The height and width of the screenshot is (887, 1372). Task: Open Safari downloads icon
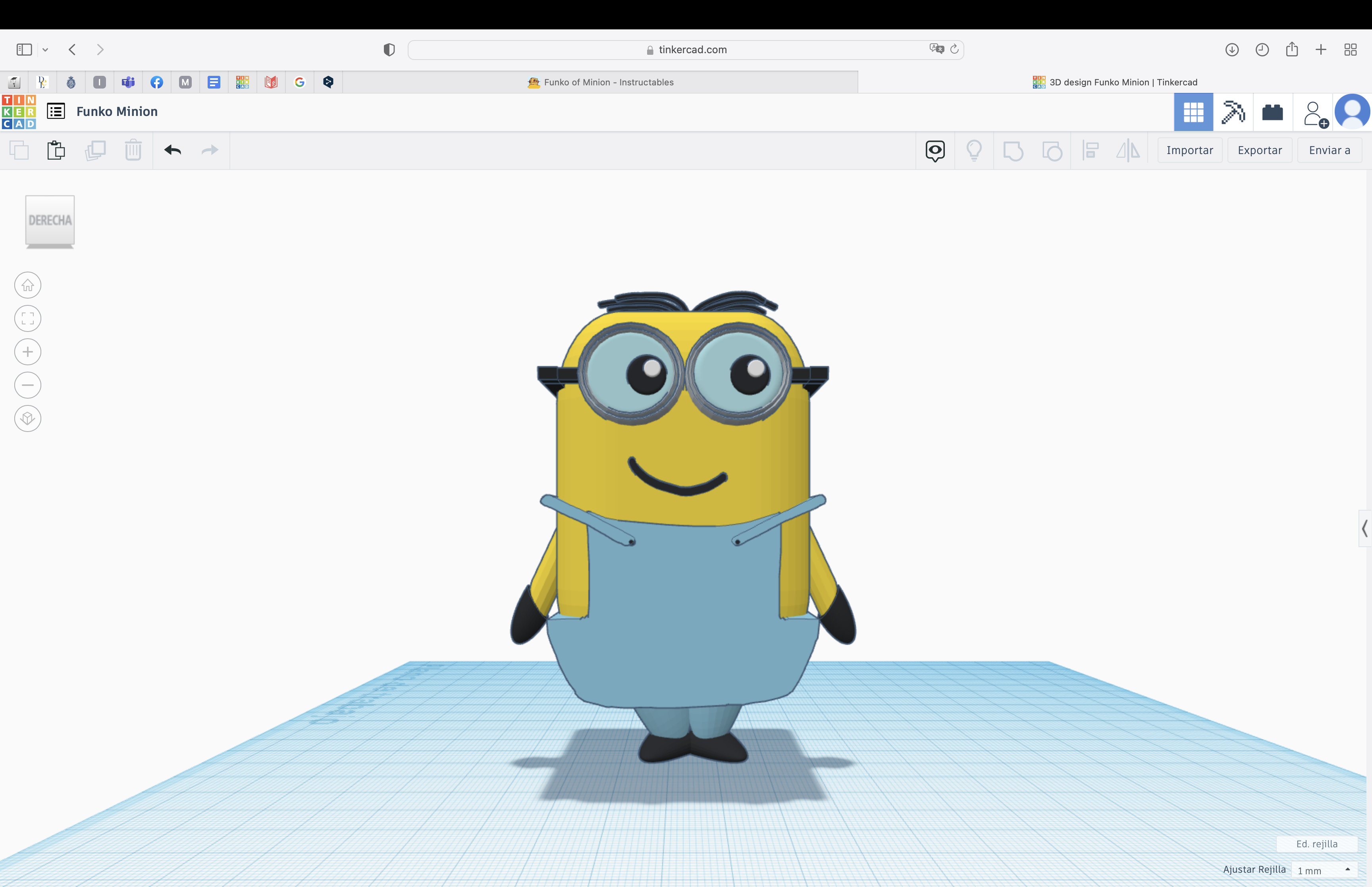point(1231,50)
